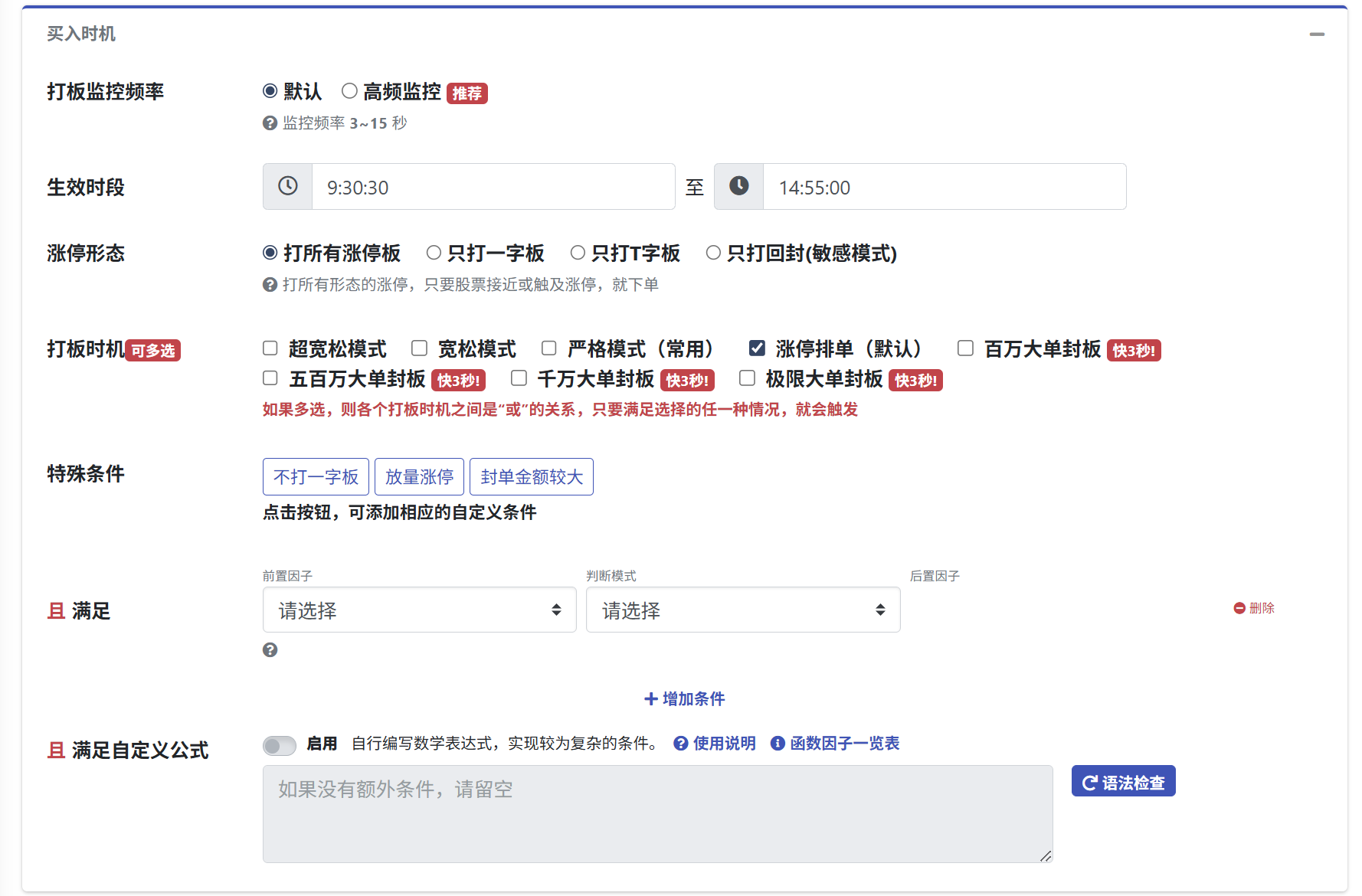
Task: Click the 封单金额较大 condition button
Action: (531, 477)
